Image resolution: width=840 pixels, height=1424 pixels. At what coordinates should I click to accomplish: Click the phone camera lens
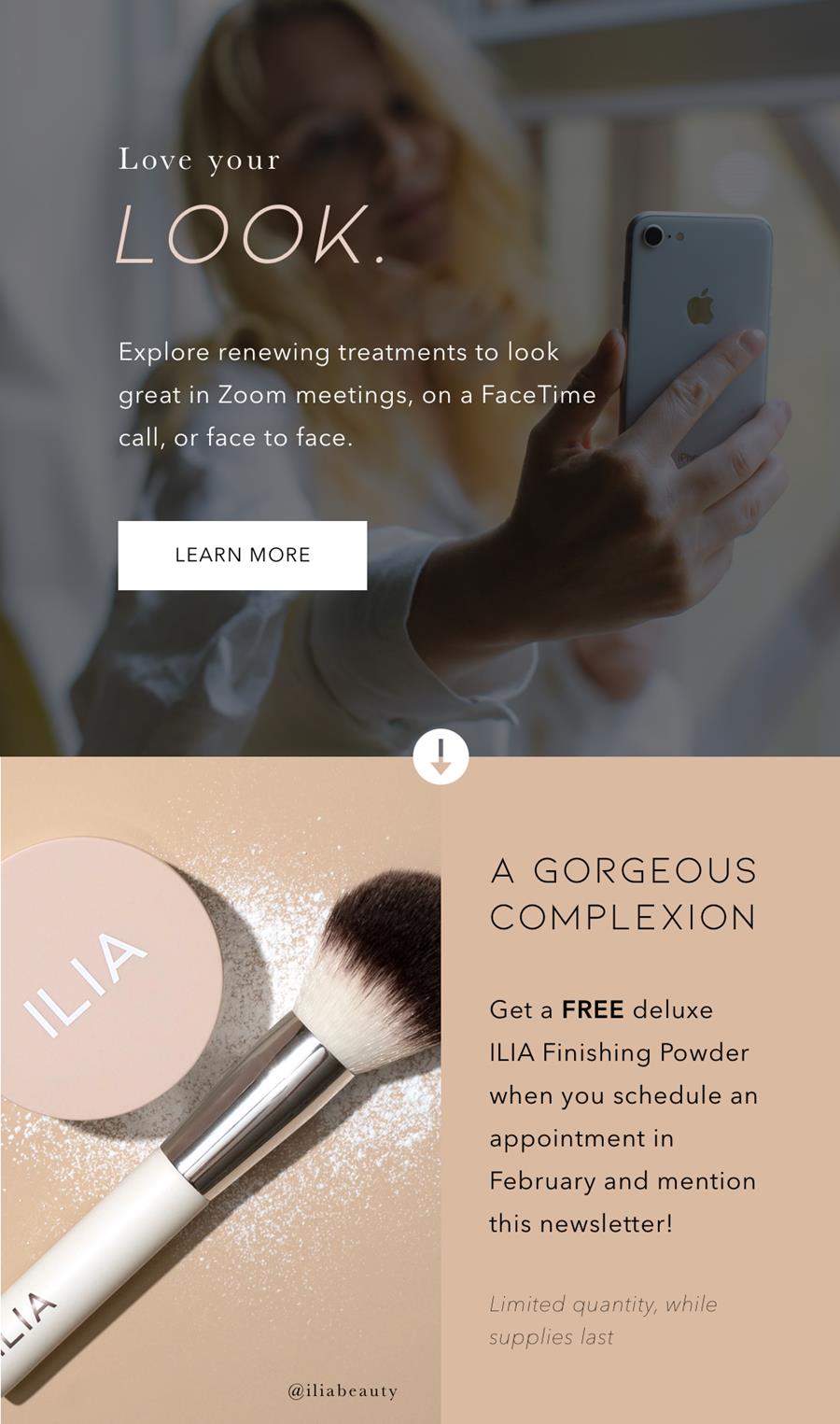(x=653, y=233)
